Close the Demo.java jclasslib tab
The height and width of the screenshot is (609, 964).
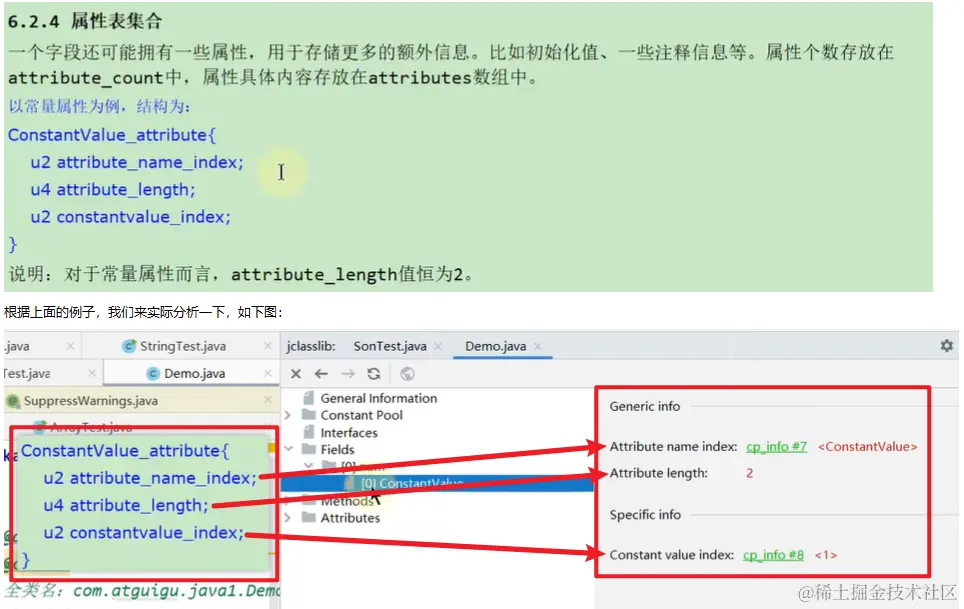pyautogui.click(x=537, y=347)
